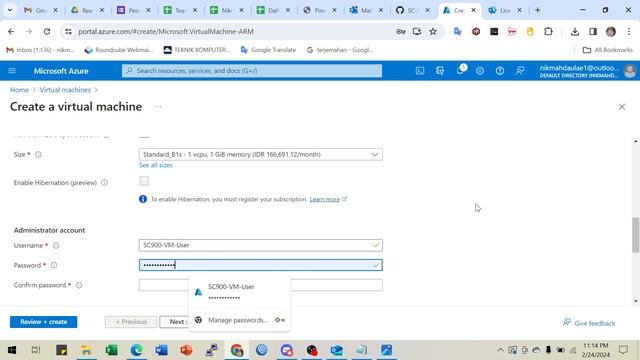The image size is (640, 360).
Task: Bookmark this page with the star icon
Action: 433,31
